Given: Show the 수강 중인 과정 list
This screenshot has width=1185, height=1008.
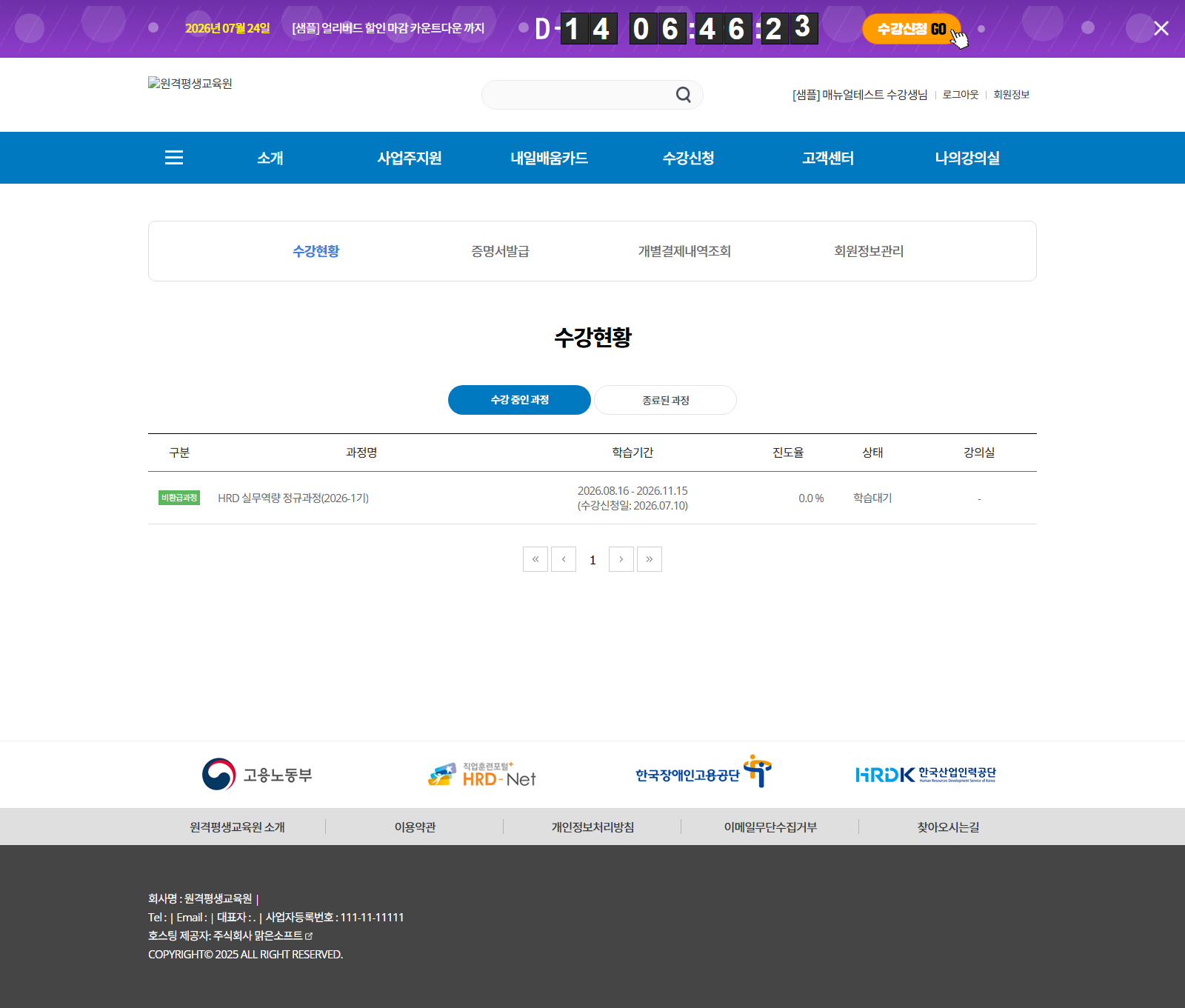Looking at the screenshot, I should tap(519, 400).
